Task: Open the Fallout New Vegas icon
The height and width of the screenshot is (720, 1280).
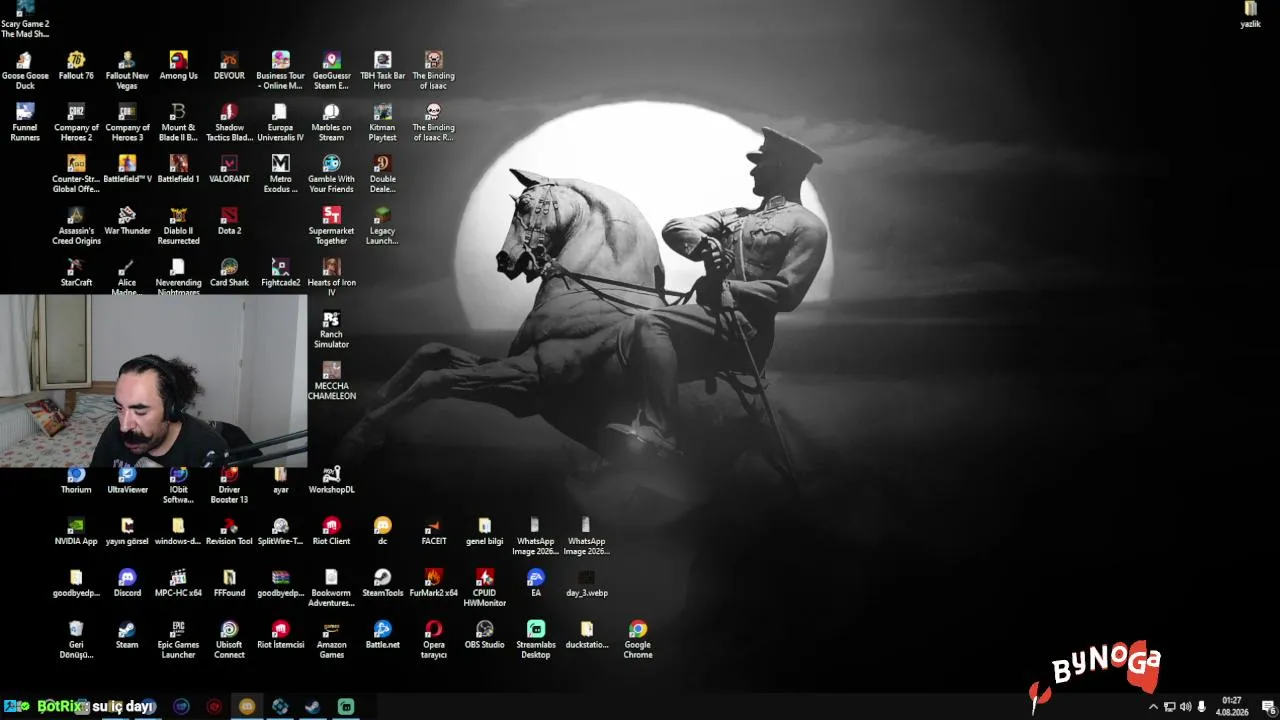Action: [127, 70]
